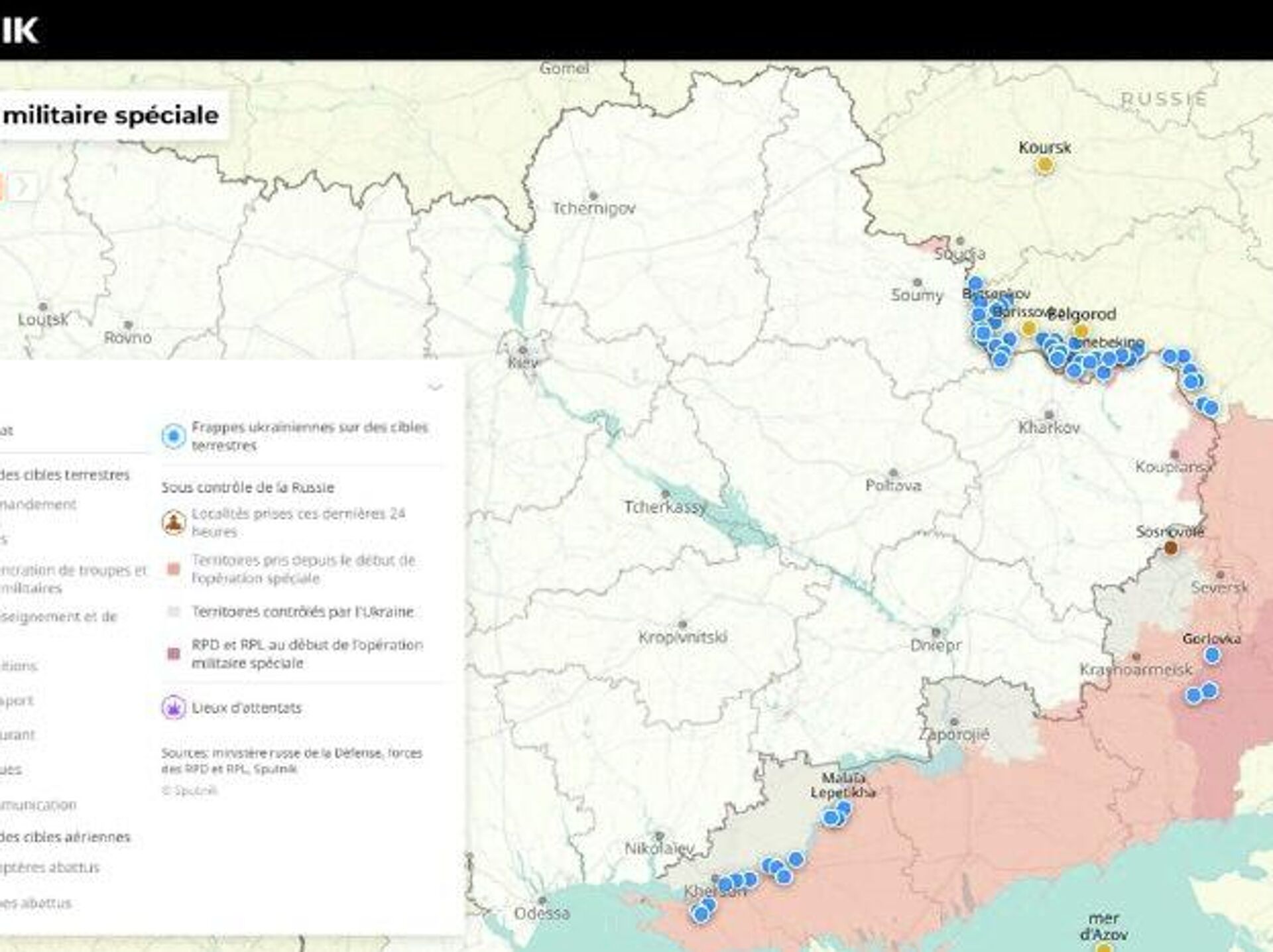Click the yellow Koursk city marker
The height and width of the screenshot is (952, 1273).
(x=1045, y=165)
